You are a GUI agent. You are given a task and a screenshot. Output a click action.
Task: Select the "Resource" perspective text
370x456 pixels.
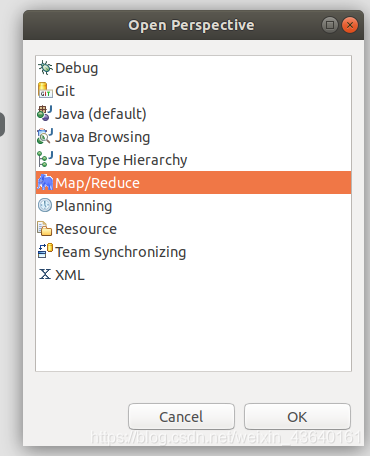[86, 229]
